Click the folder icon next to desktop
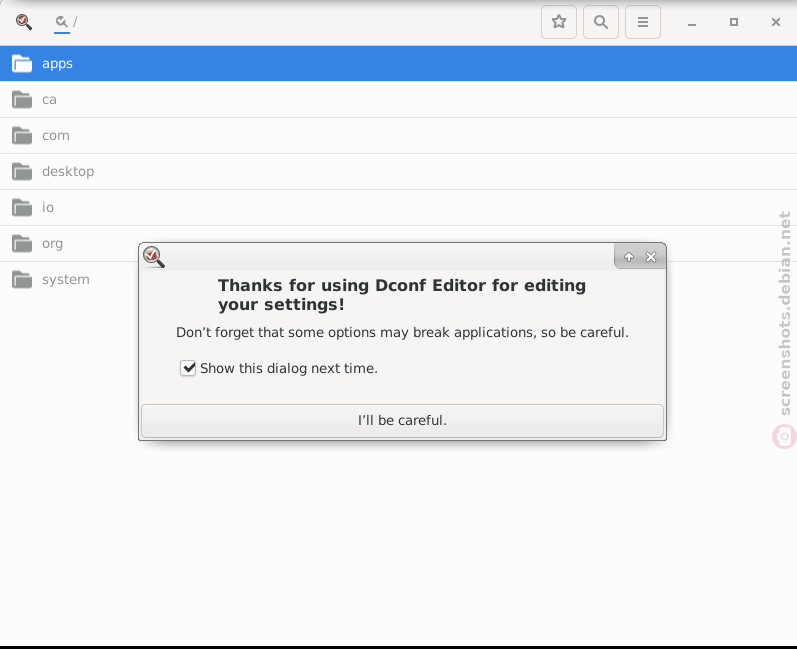This screenshot has width=797, height=649. (22, 172)
